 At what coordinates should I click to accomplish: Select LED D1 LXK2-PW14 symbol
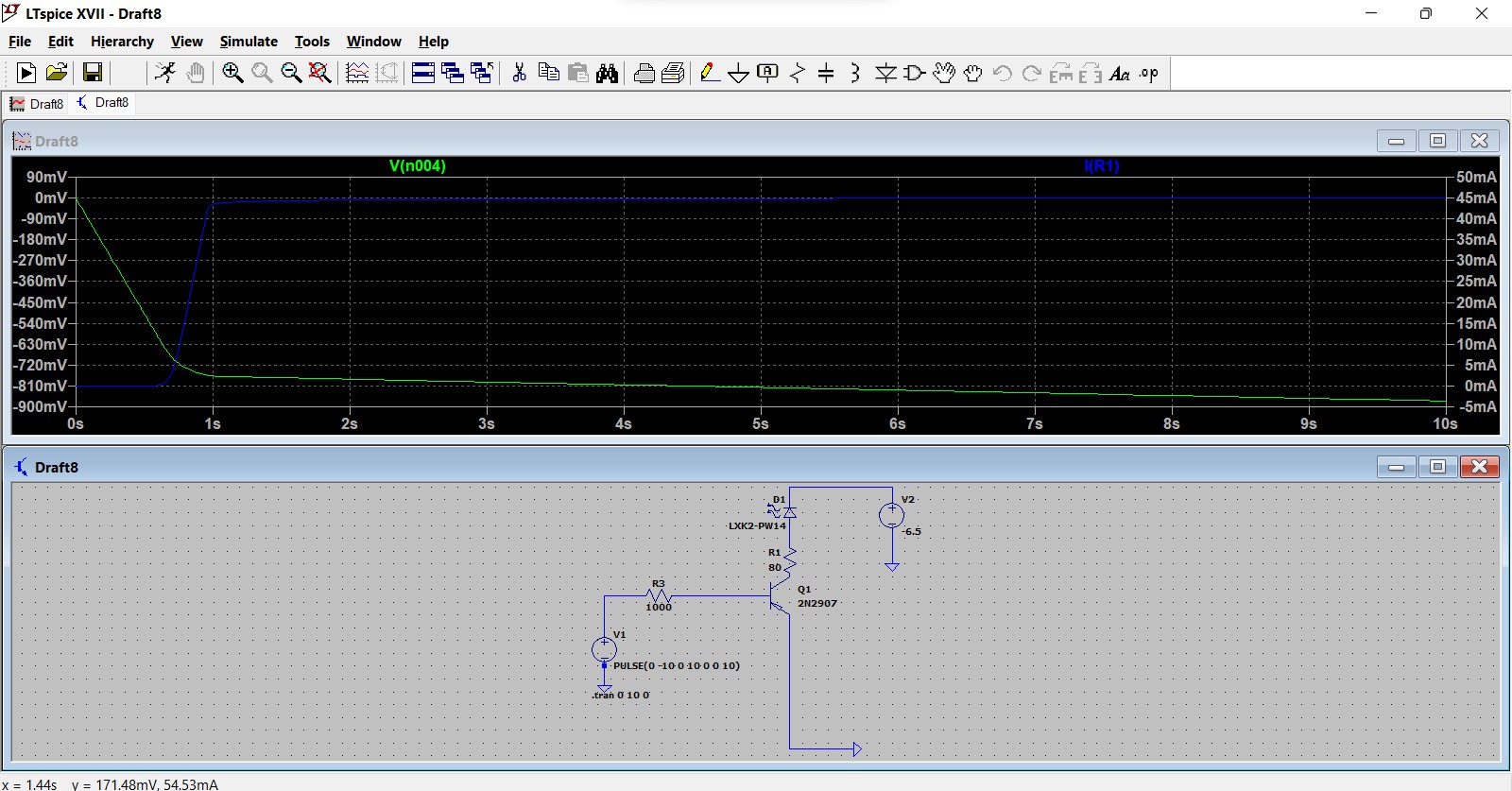789,511
